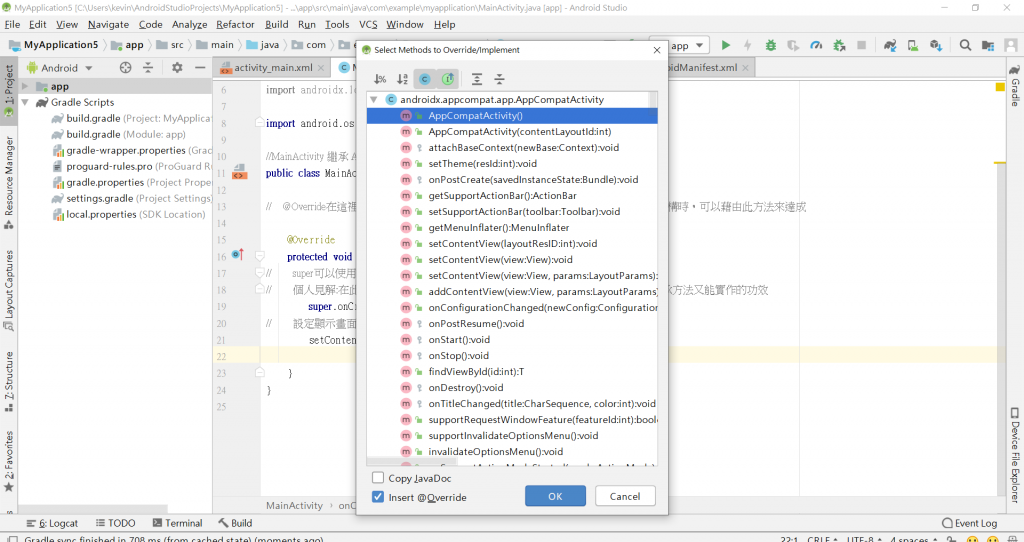Open the AVD Manager icon
This screenshot has width=1024, height=542.
pos(913,46)
